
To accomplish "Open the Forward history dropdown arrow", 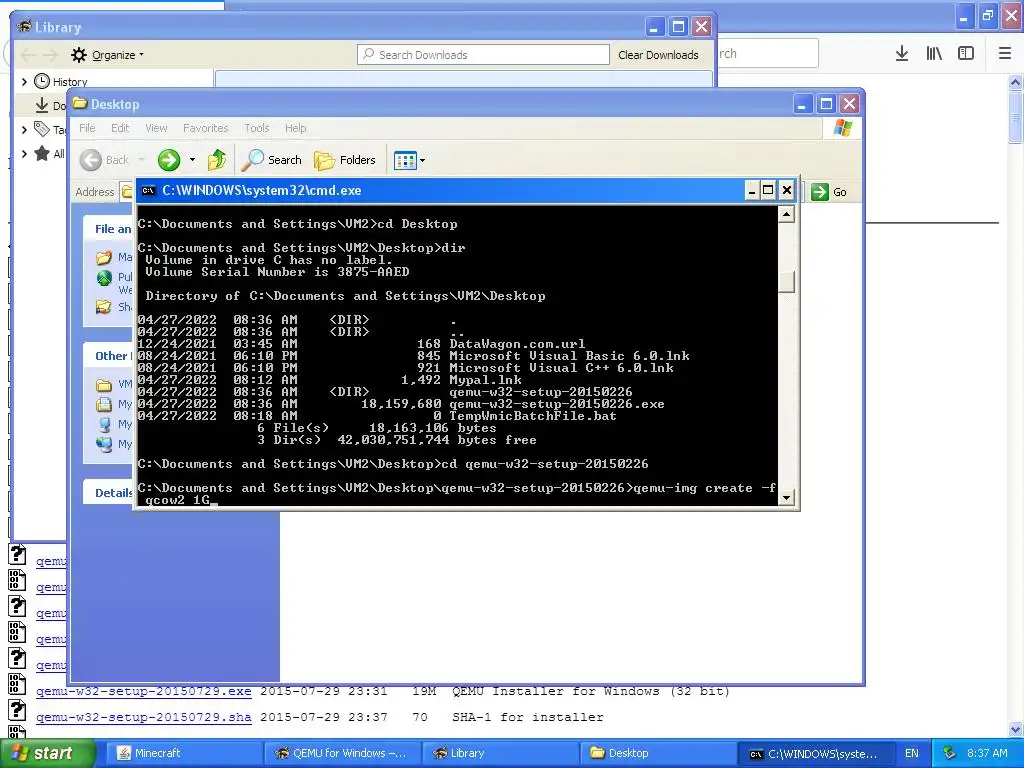I will pos(192,160).
